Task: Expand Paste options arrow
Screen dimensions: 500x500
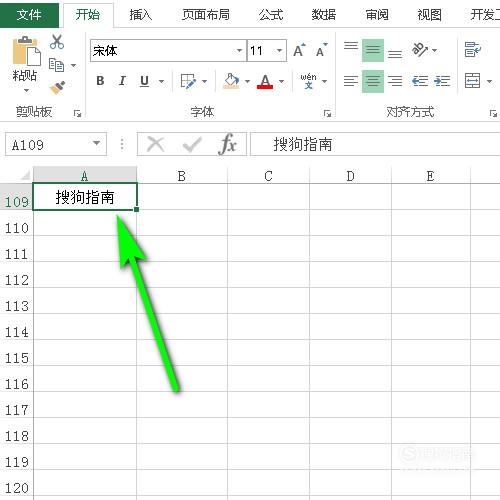Action: (26, 90)
